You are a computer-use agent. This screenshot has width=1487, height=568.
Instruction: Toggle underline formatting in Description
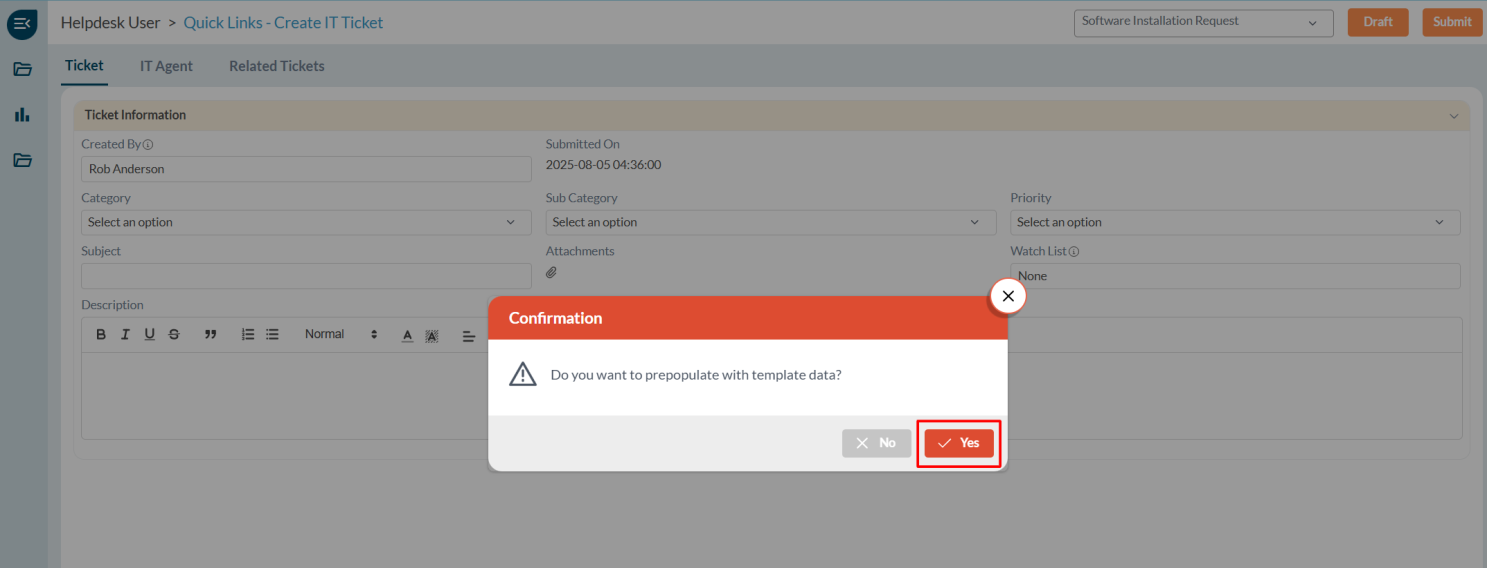point(149,335)
